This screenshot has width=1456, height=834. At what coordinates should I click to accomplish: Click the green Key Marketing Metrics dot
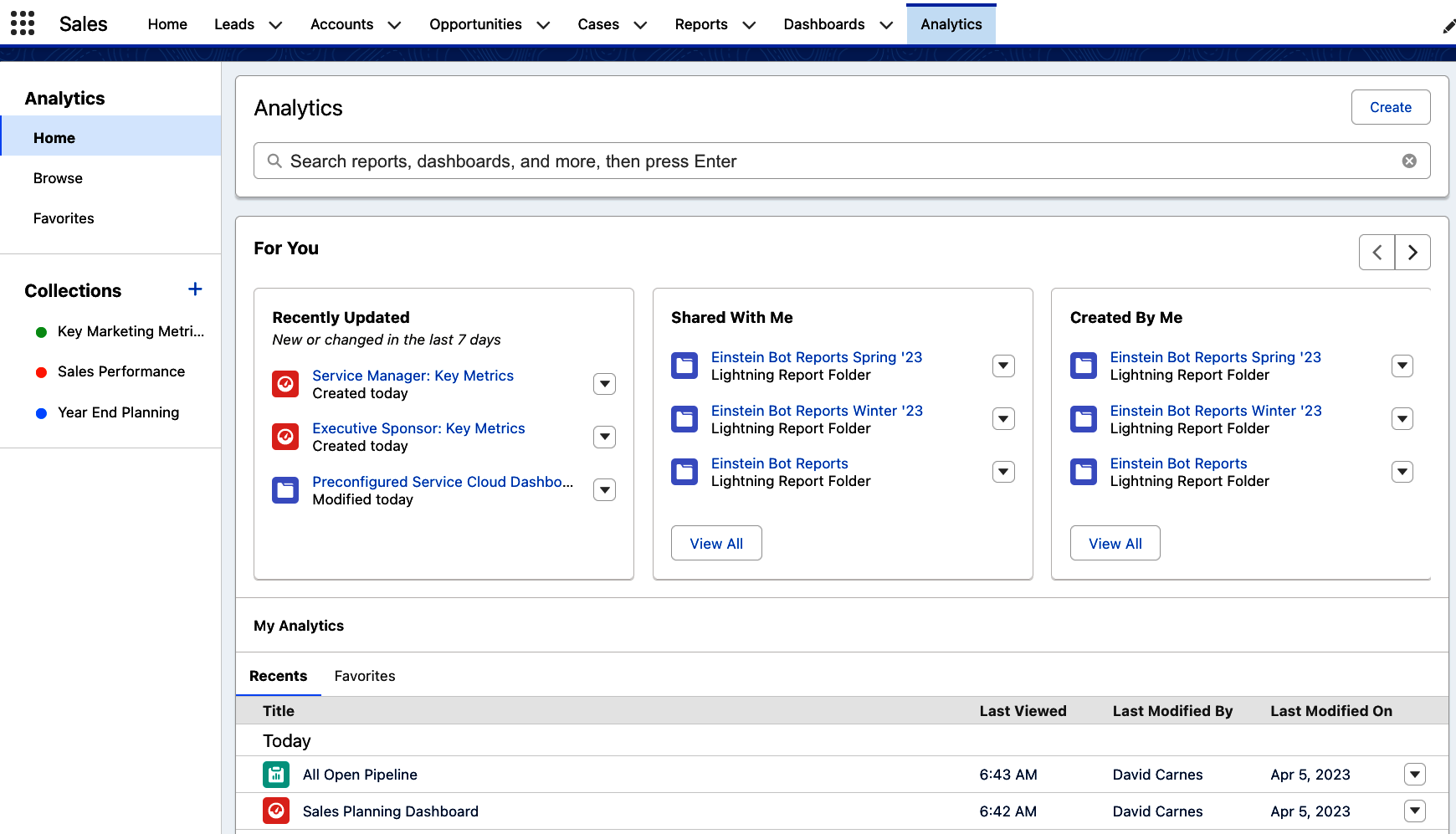pos(41,332)
